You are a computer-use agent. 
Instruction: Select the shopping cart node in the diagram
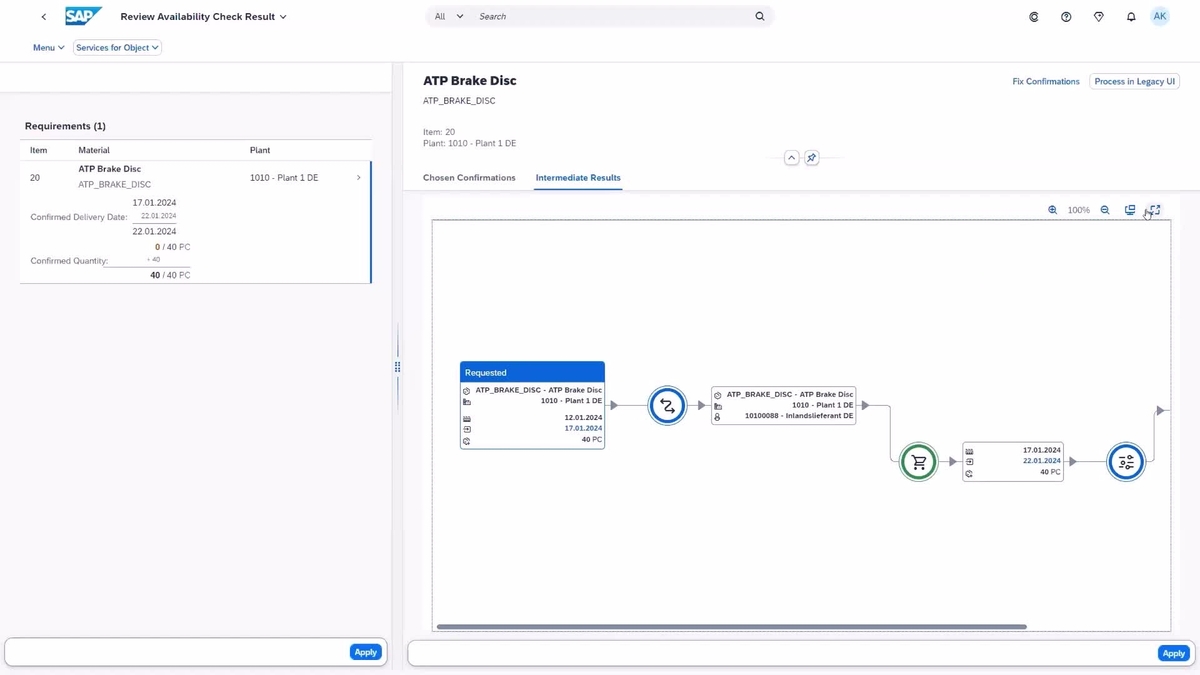click(x=918, y=461)
